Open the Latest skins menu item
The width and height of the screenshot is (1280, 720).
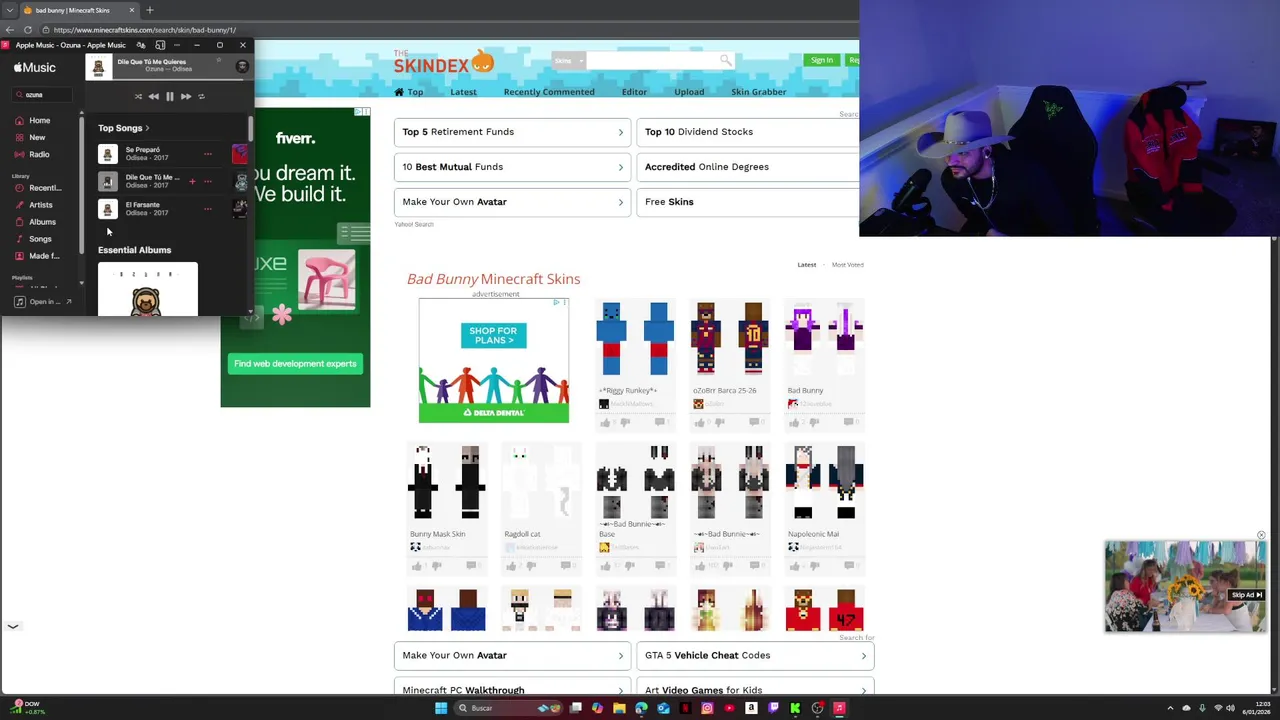pos(463,92)
